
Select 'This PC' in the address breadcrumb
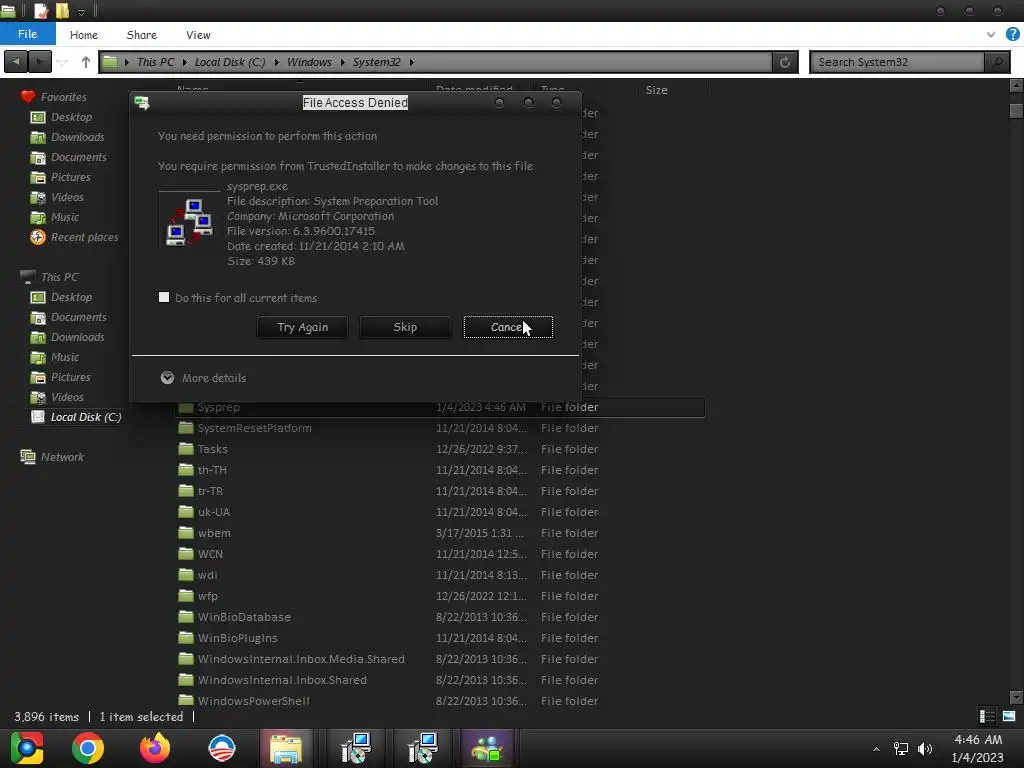tap(155, 62)
